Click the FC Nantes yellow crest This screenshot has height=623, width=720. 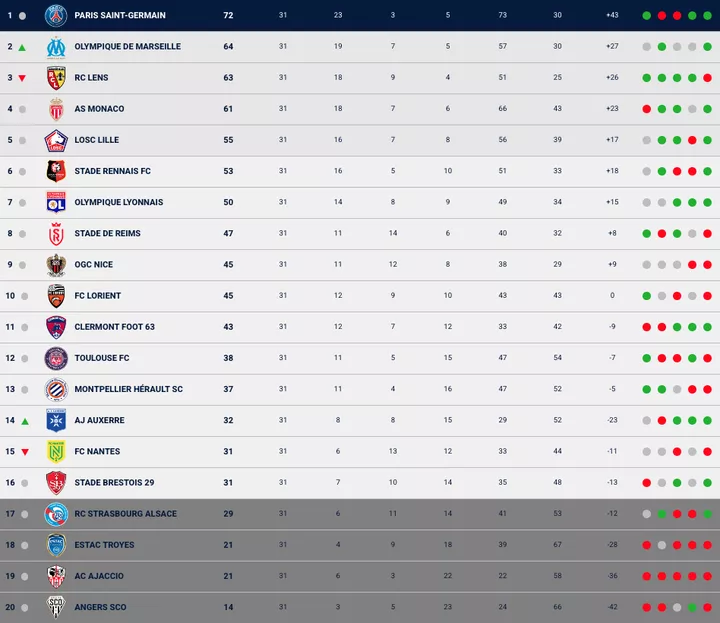click(x=56, y=452)
